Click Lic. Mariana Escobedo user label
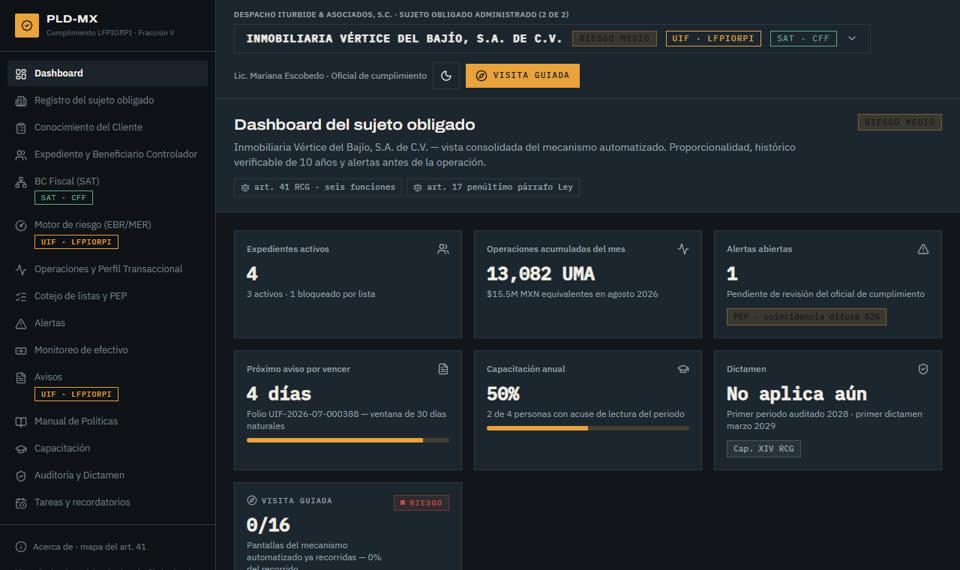 (x=330, y=76)
